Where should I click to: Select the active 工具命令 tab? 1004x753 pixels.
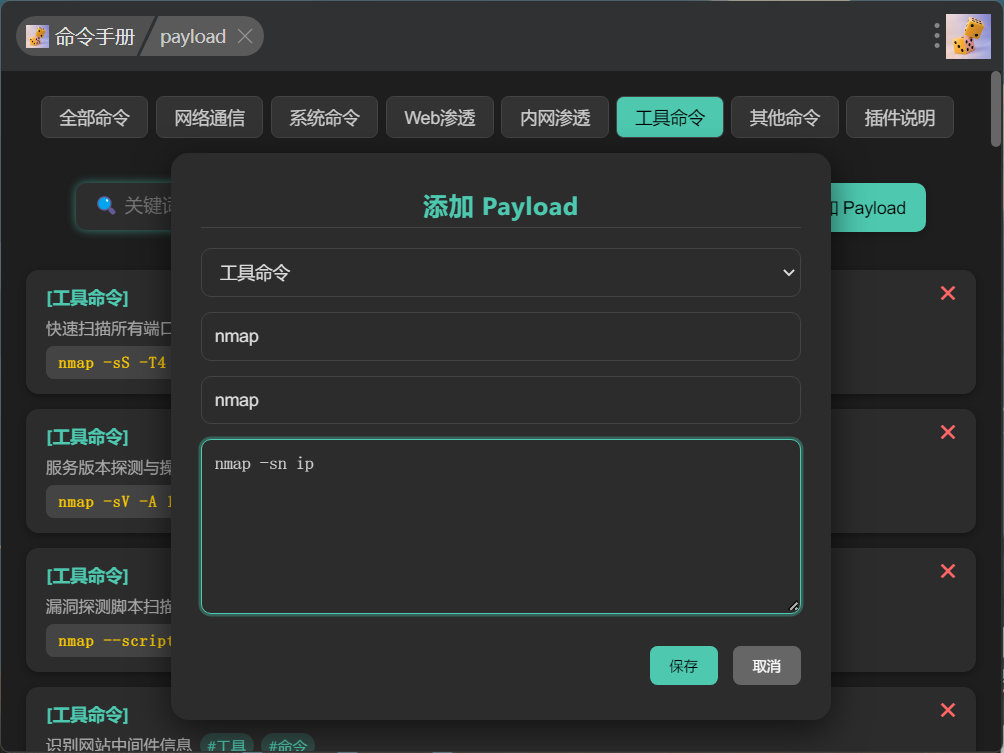click(670, 117)
